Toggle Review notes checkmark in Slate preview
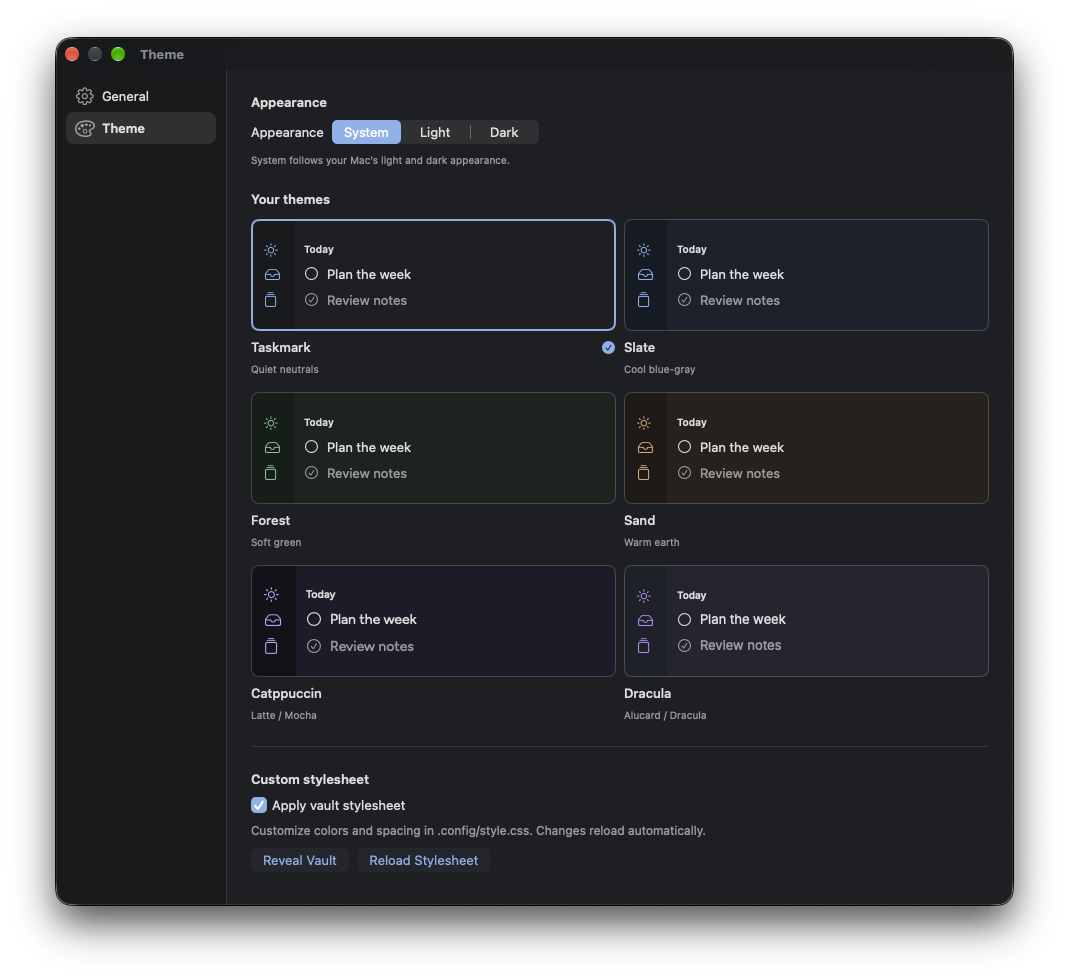Viewport: 1069px width, 979px height. [684, 300]
